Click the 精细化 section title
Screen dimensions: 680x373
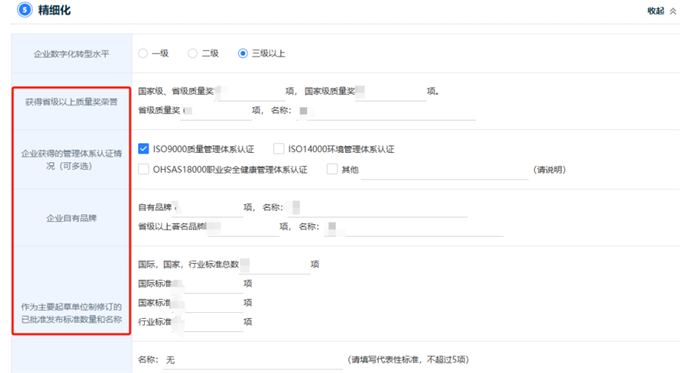coord(54,10)
